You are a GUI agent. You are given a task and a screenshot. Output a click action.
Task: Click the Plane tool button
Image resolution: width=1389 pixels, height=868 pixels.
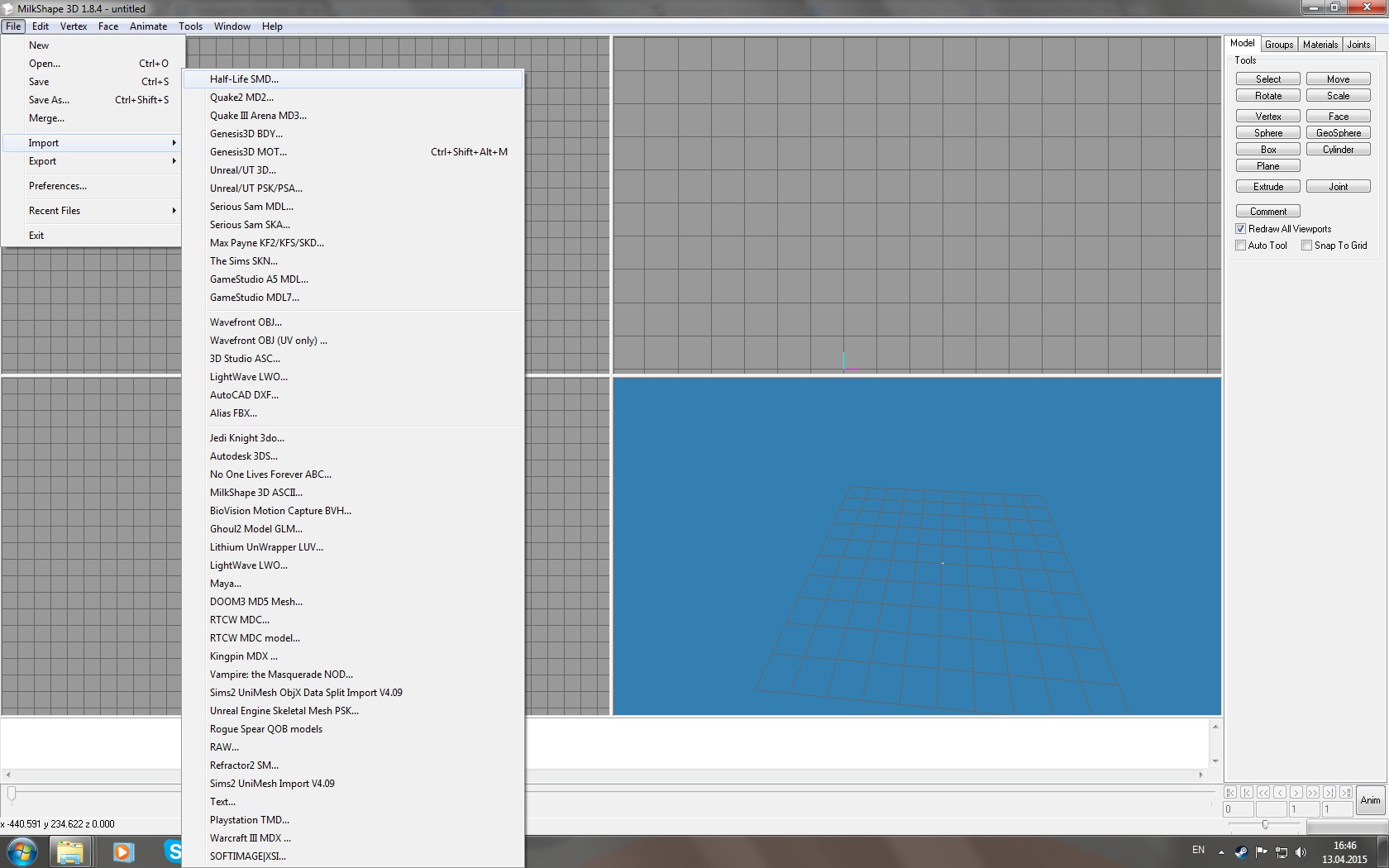(1268, 166)
